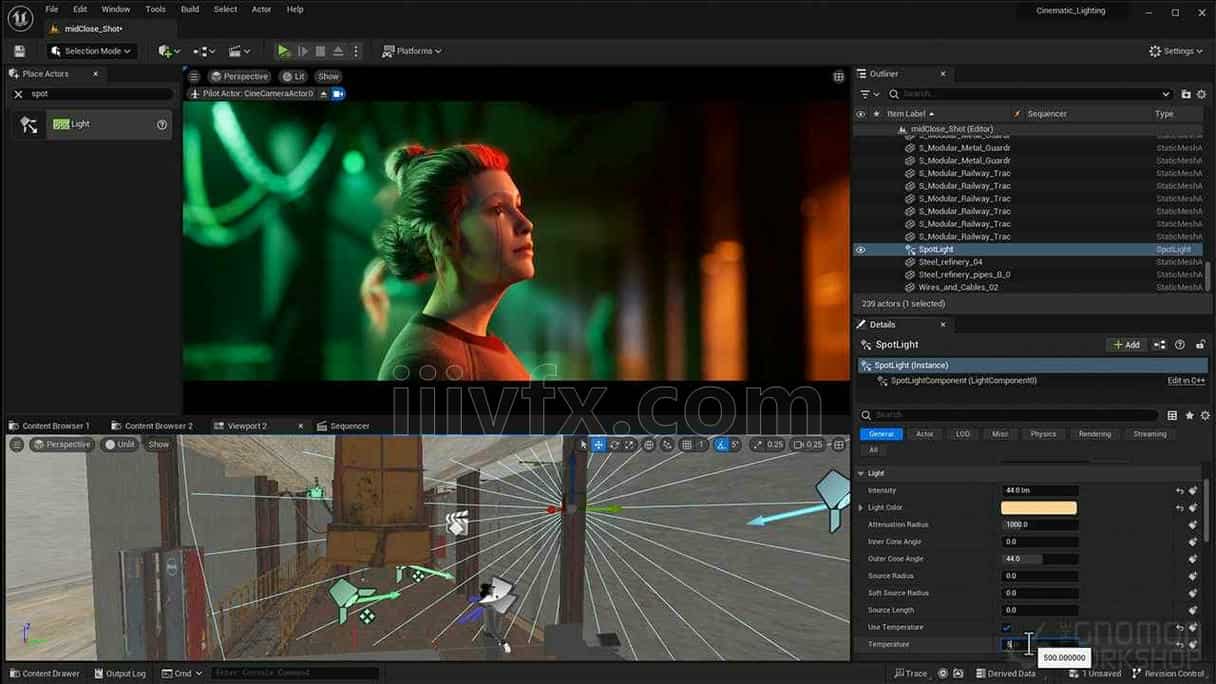Toggle scale snapping icon in Viewport 2
This screenshot has height=684, width=1216.
759,445
